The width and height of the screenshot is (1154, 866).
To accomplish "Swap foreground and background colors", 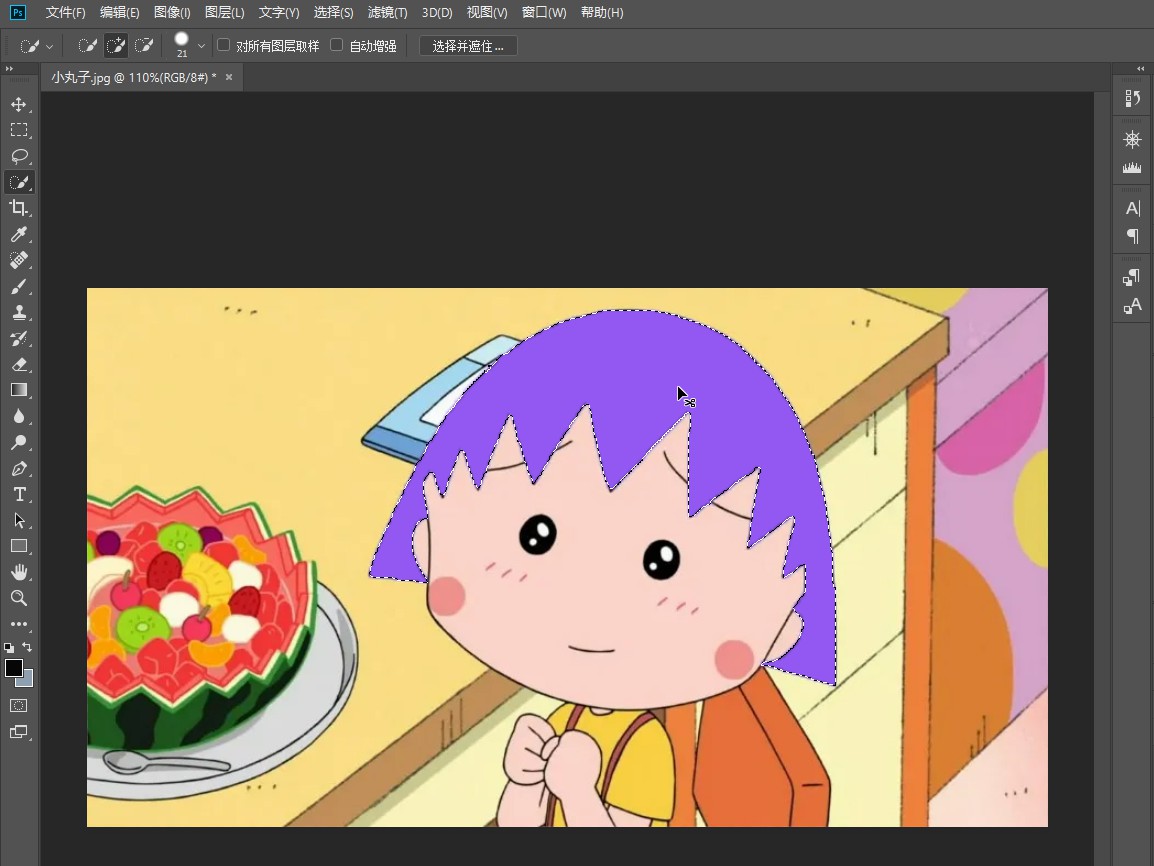I will 27,647.
